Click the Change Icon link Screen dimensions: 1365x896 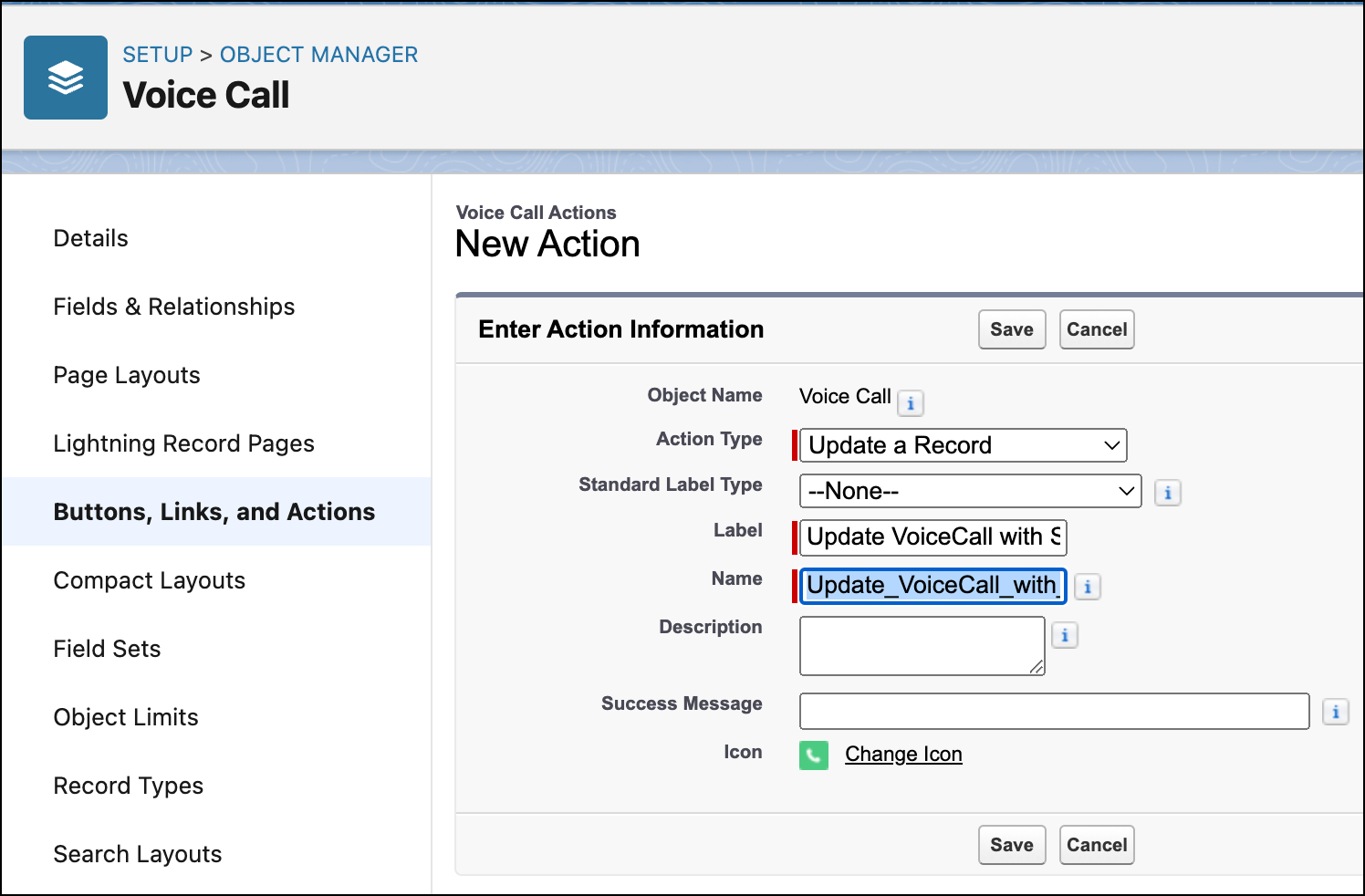903,755
